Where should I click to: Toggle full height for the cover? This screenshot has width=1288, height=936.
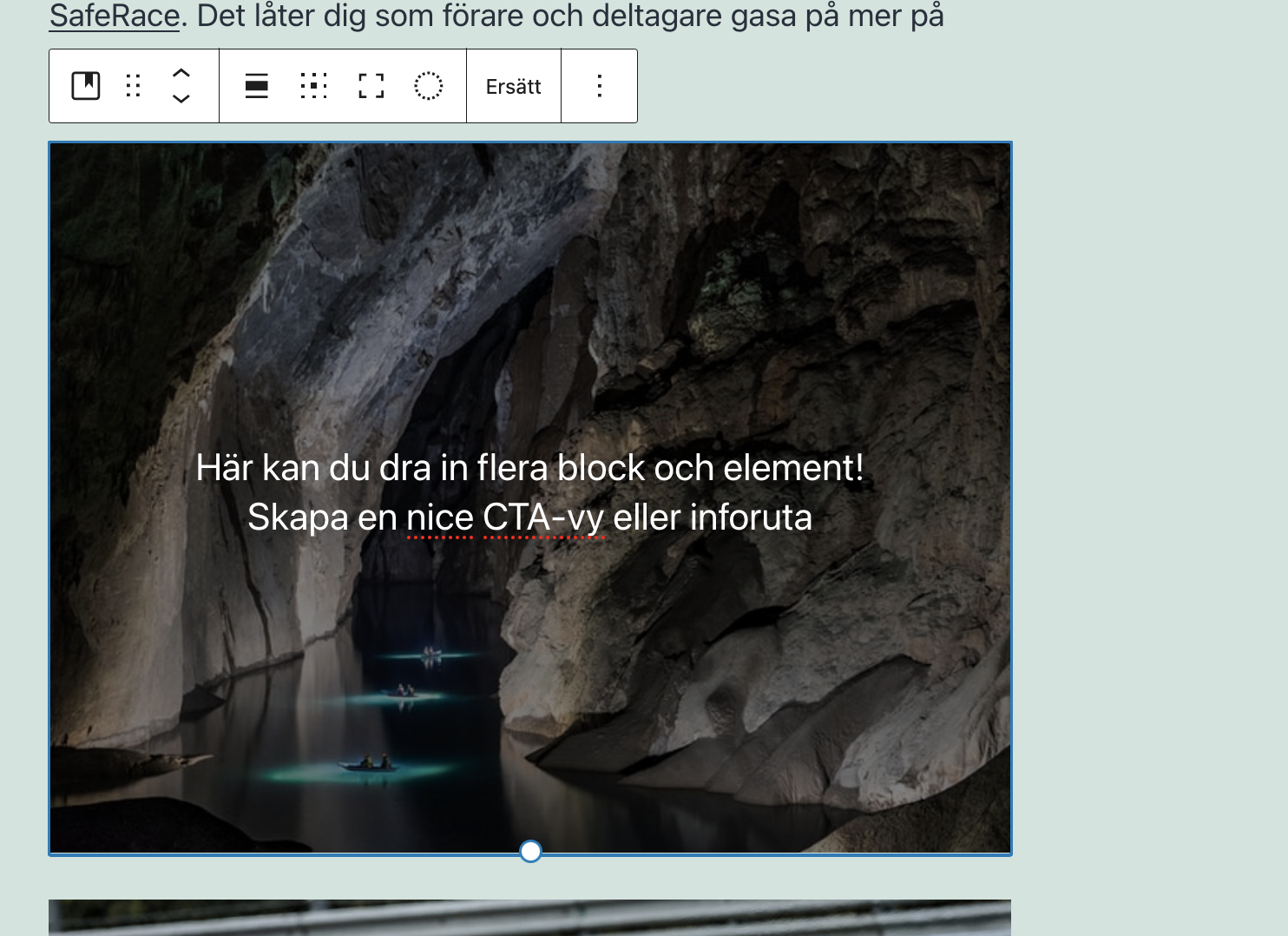click(x=371, y=85)
